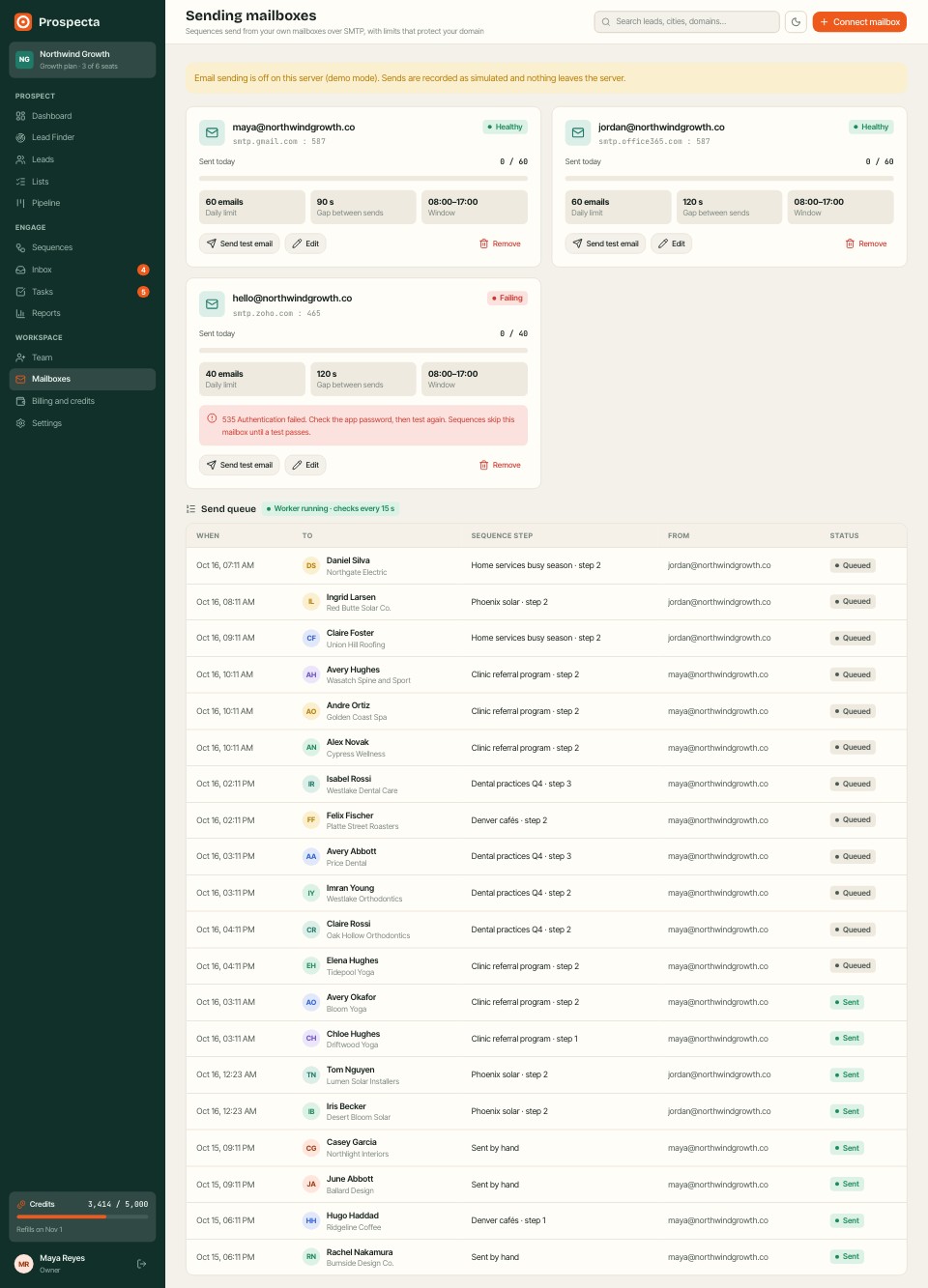Edit the hello@northwindgrowth.co mailbox
This screenshot has width=928, height=1288.
click(x=305, y=465)
